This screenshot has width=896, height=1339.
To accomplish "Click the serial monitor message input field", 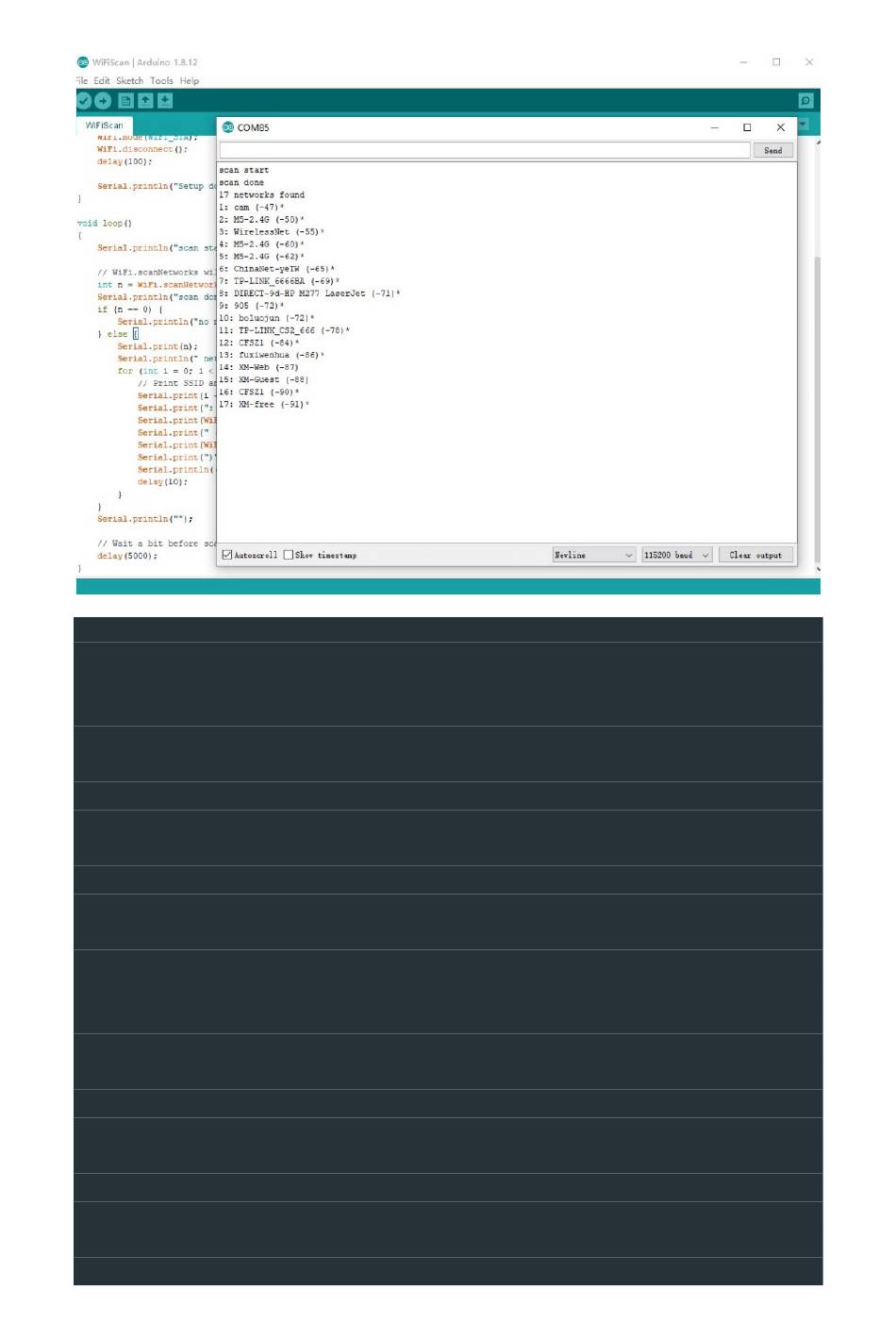I will click(x=485, y=150).
